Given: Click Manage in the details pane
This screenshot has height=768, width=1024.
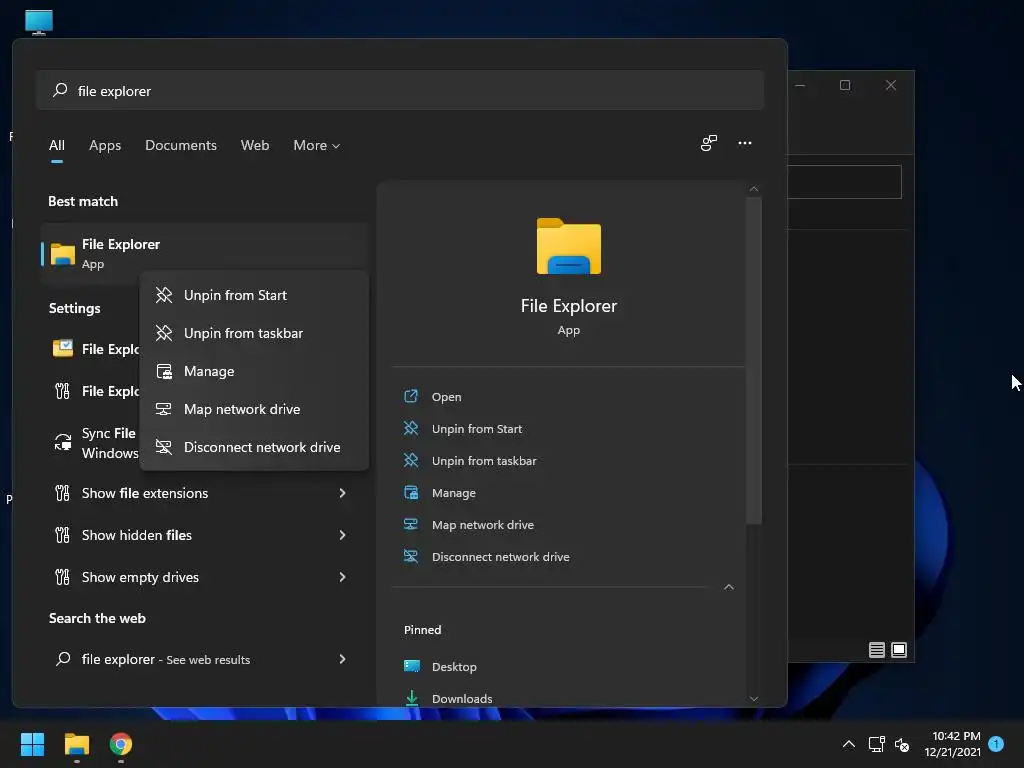Looking at the screenshot, I should 454,492.
